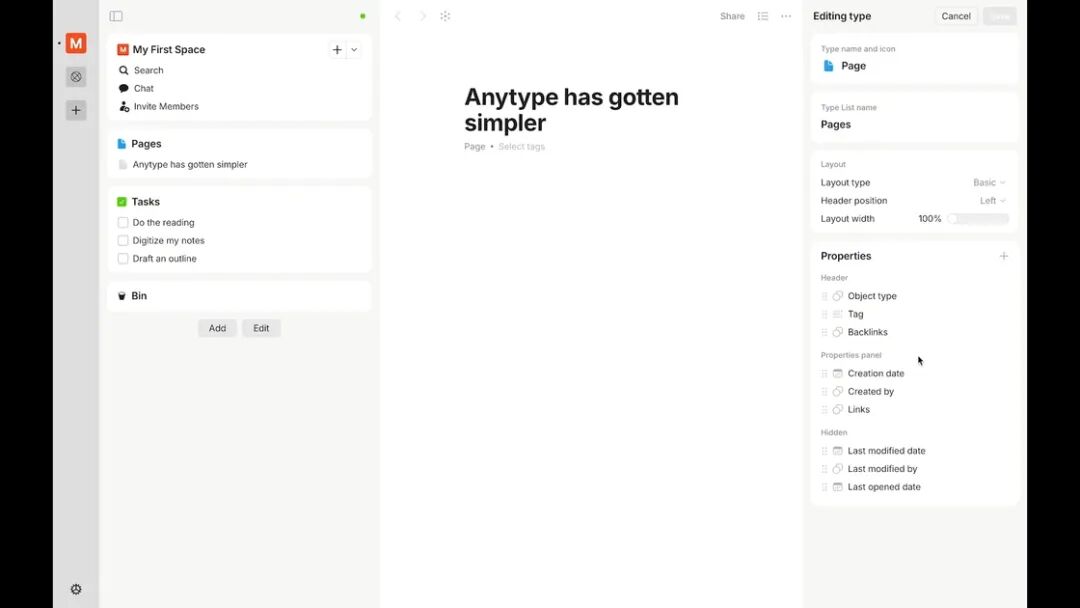Open the graph view icon
The height and width of the screenshot is (608, 1080).
point(446,16)
